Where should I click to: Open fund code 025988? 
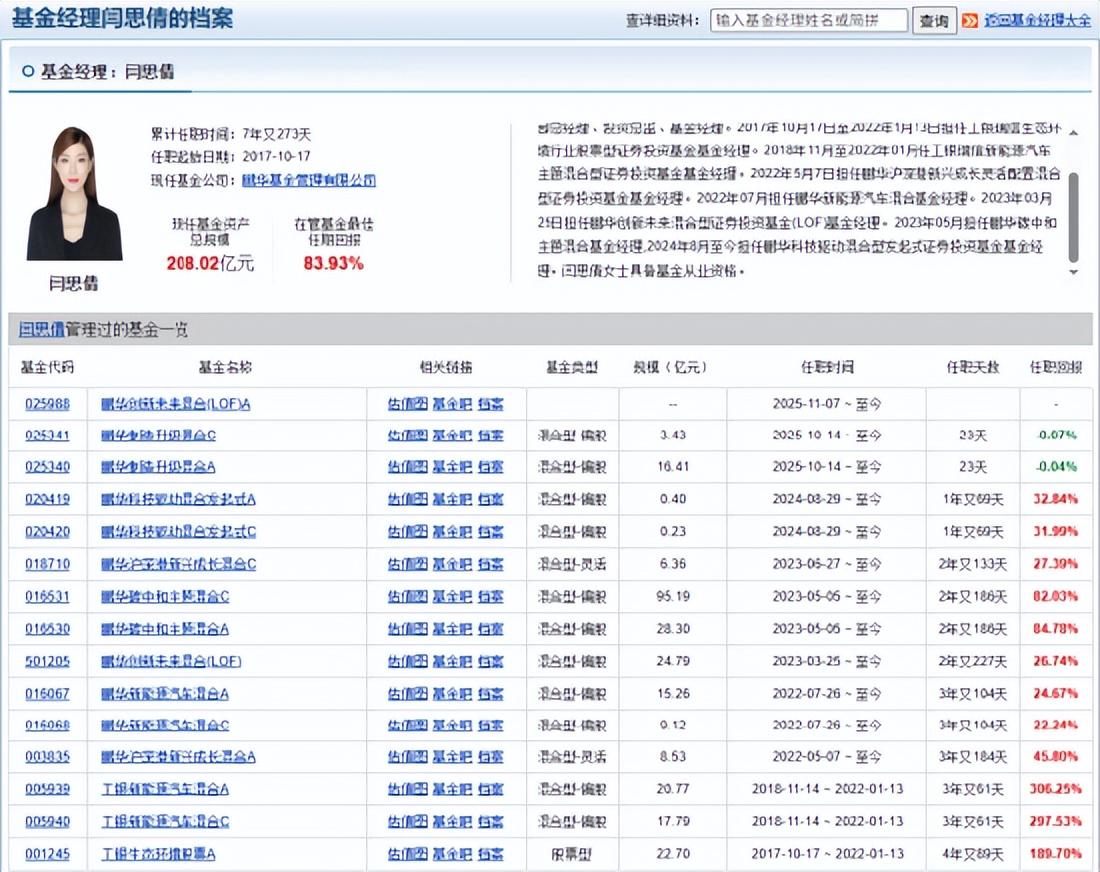coord(48,404)
